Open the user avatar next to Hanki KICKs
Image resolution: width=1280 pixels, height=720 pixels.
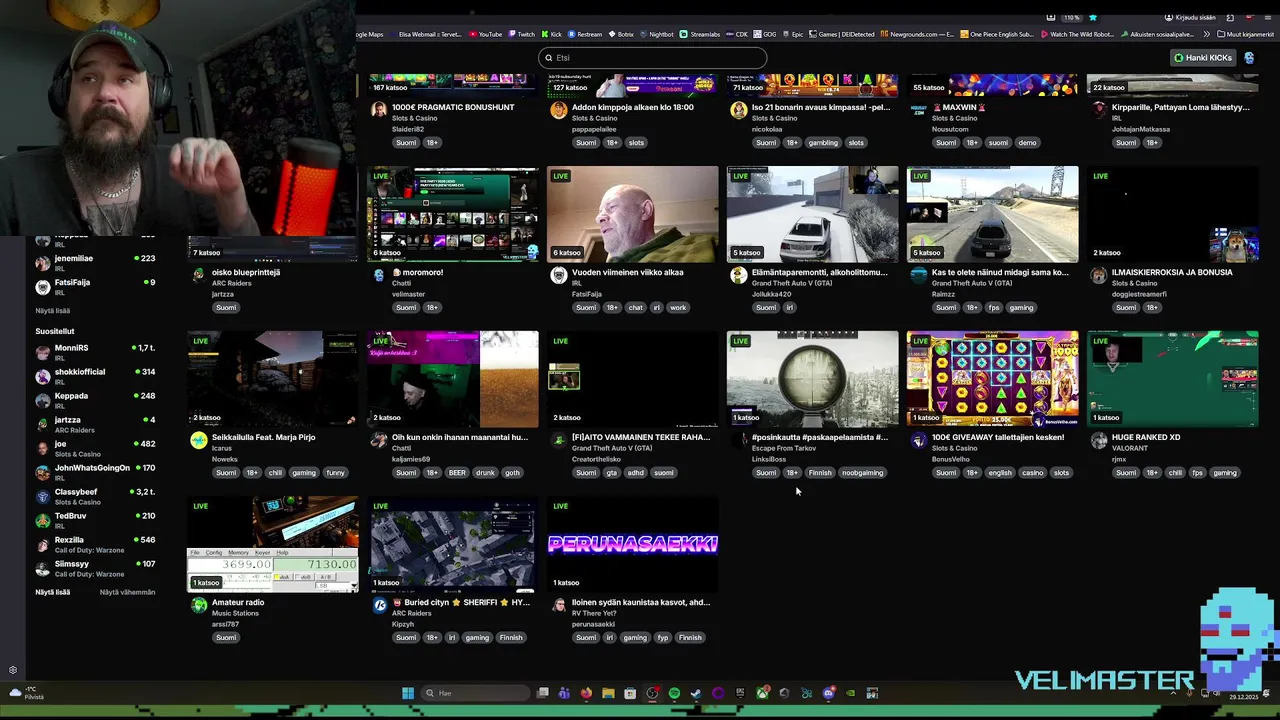coord(1249,58)
